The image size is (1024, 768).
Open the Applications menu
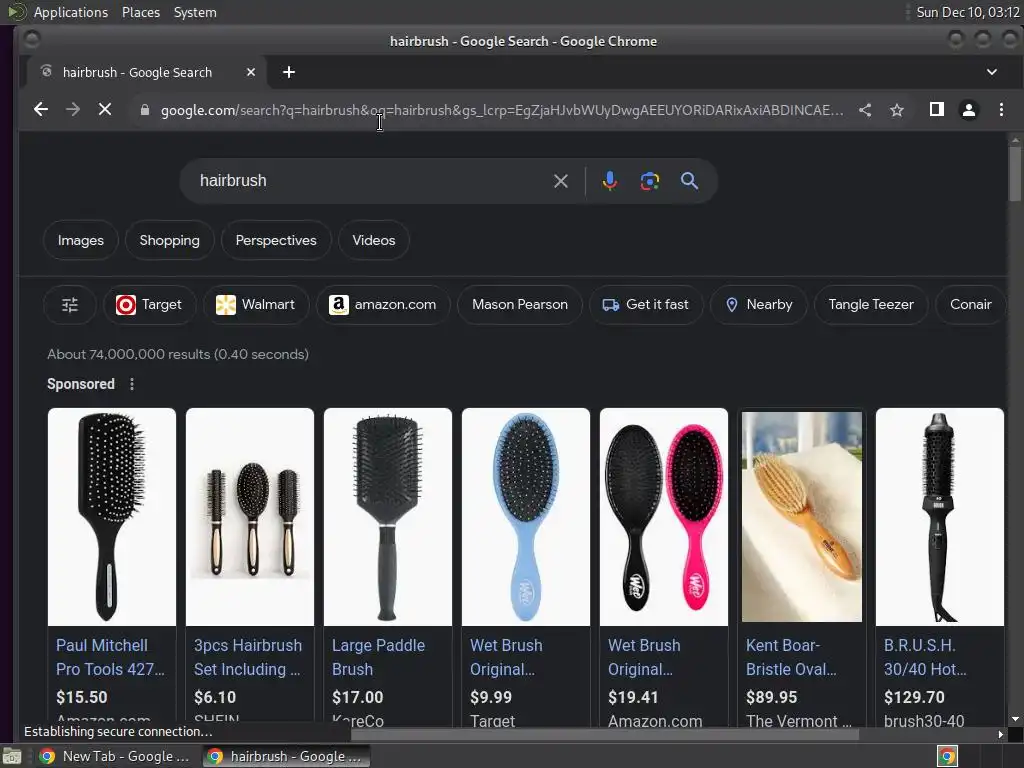(x=71, y=12)
